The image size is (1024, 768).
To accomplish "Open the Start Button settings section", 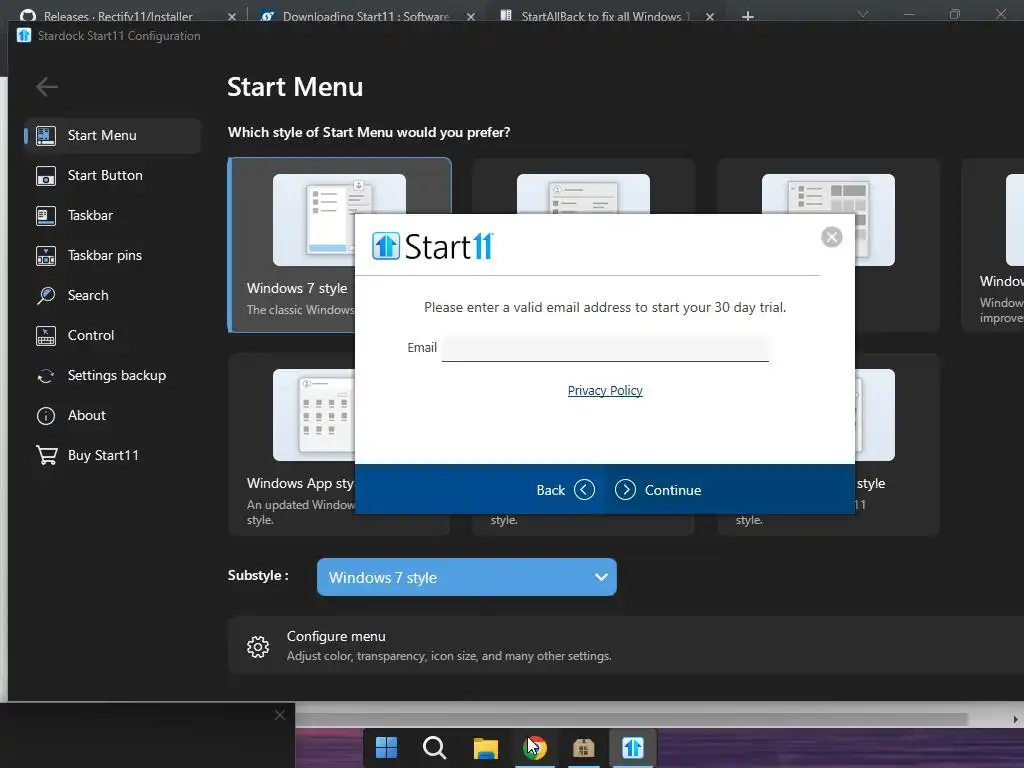I will [112, 176].
